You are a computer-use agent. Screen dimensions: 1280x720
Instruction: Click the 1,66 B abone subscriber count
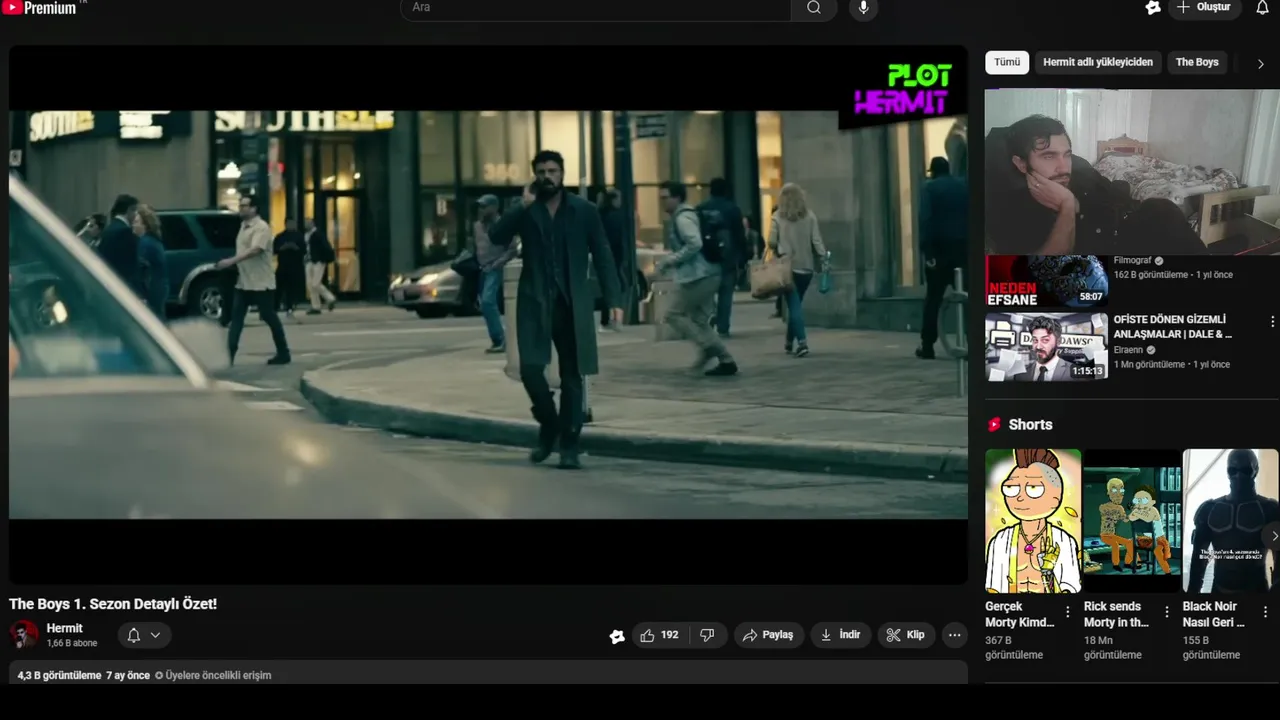coord(72,644)
